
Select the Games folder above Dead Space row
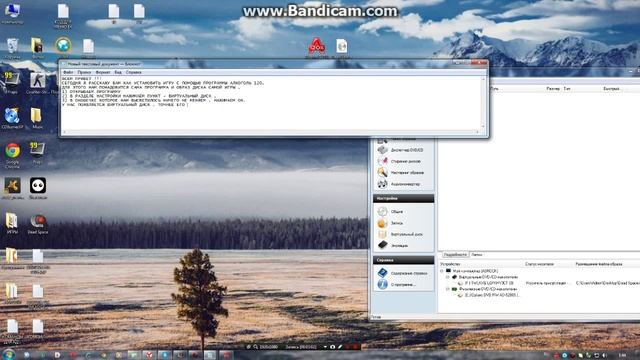[12, 224]
